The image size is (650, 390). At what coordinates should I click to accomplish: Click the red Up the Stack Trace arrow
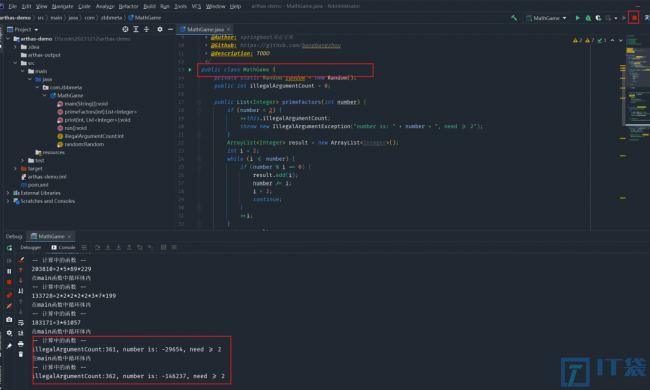(x=21, y=270)
